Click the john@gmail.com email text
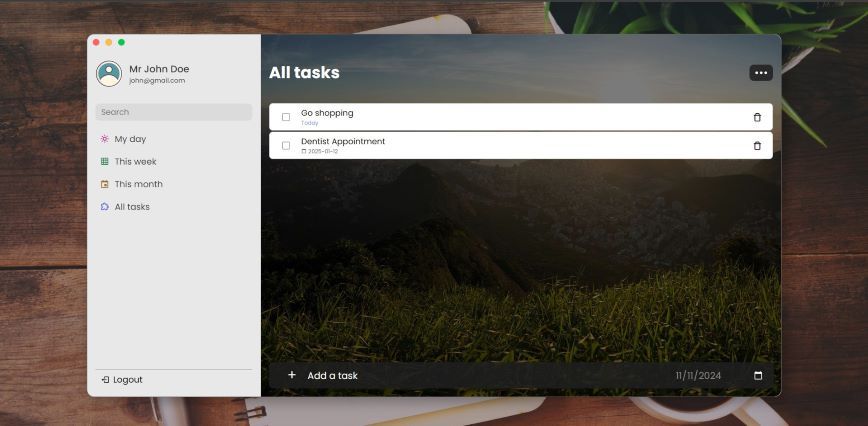868x426 pixels. coord(157,81)
